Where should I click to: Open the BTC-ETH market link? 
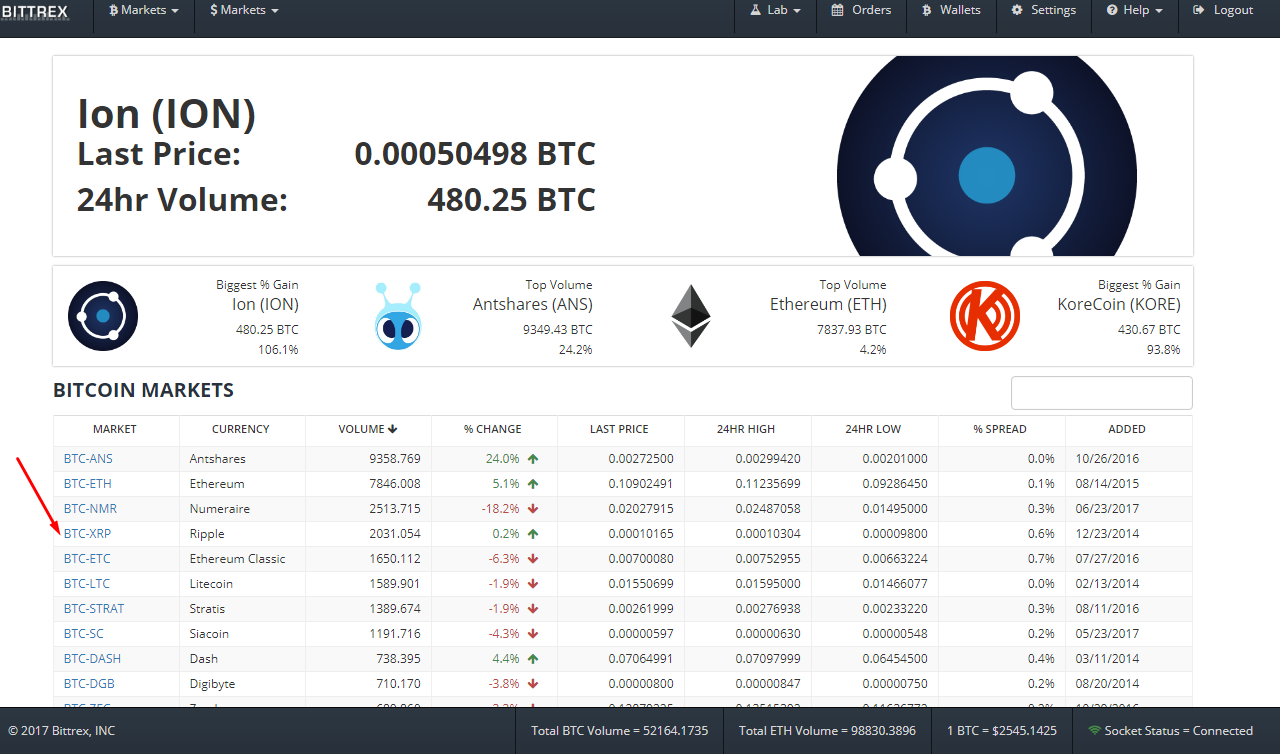[x=88, y=484]
